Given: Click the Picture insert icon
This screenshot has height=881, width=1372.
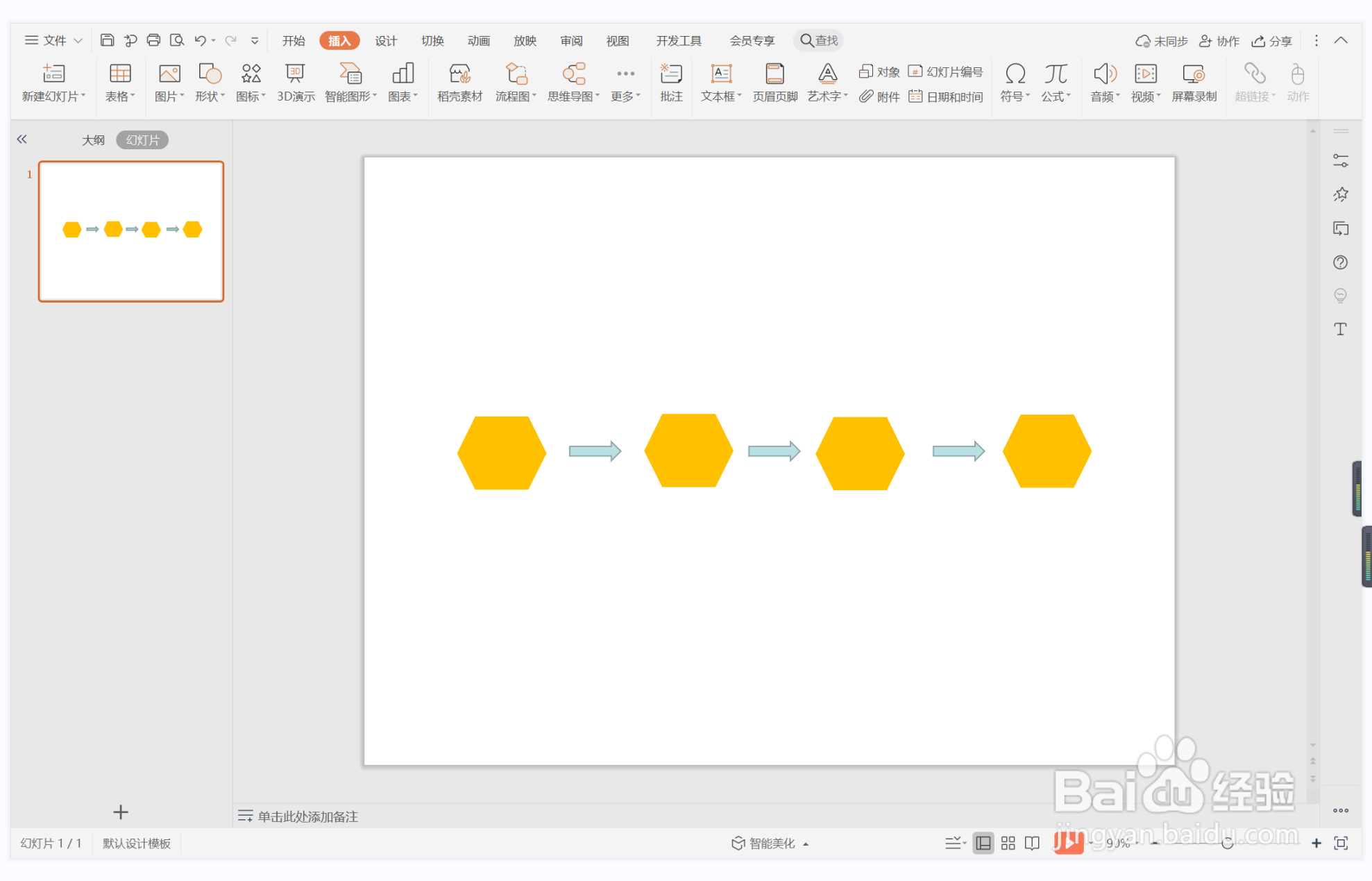Looking at the screenshot, I should [169, 74].
